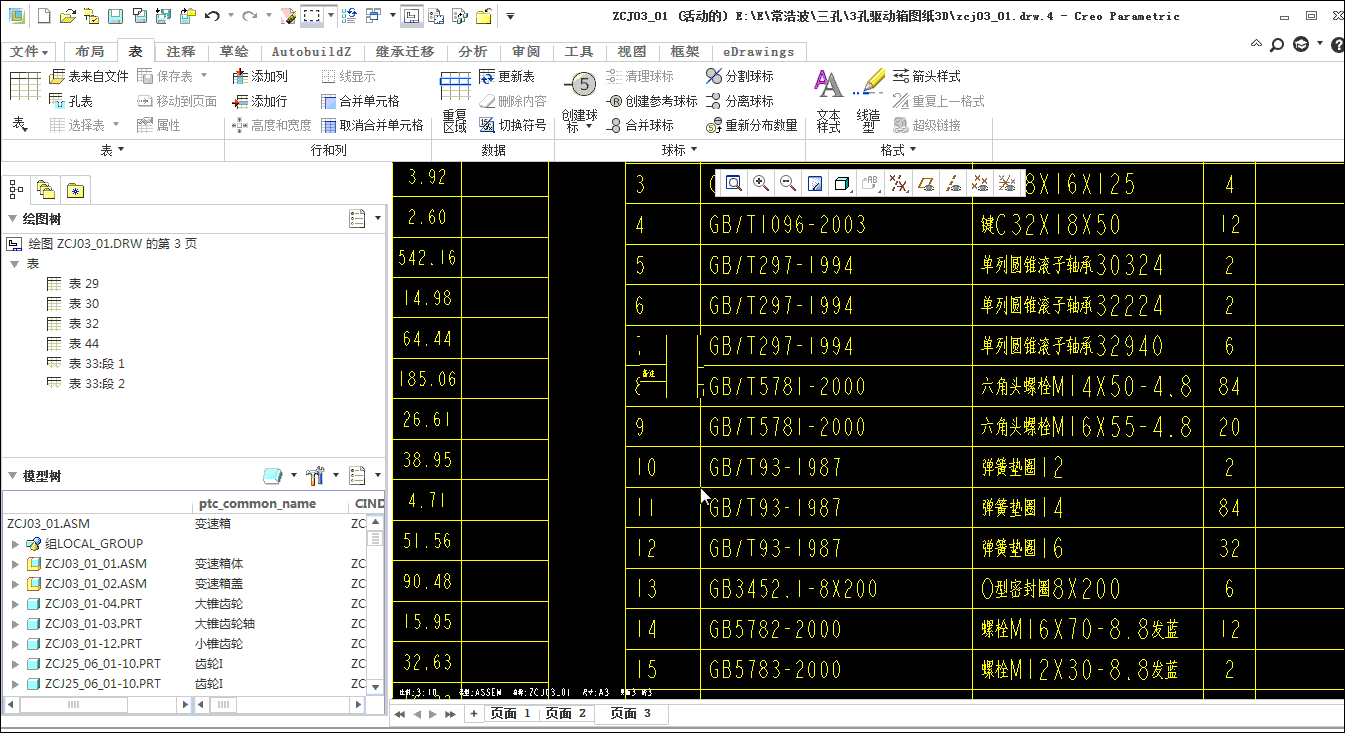Switch to the Layout (布局) tab
1345x733 pixels.
pos(89,52)
